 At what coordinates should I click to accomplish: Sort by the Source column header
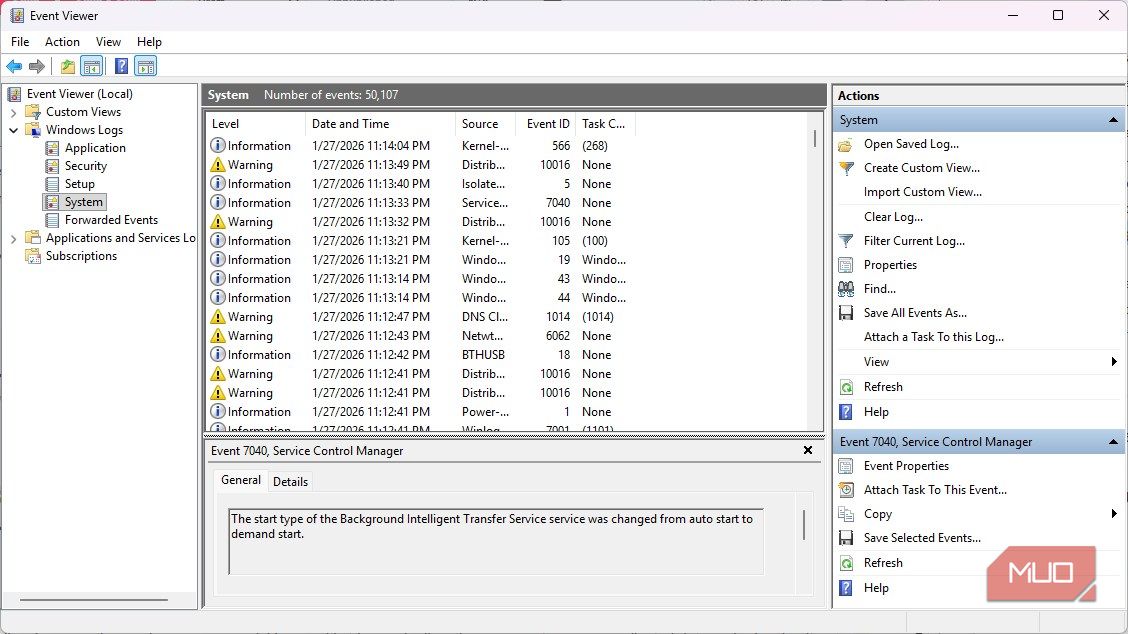click(486, 124)
